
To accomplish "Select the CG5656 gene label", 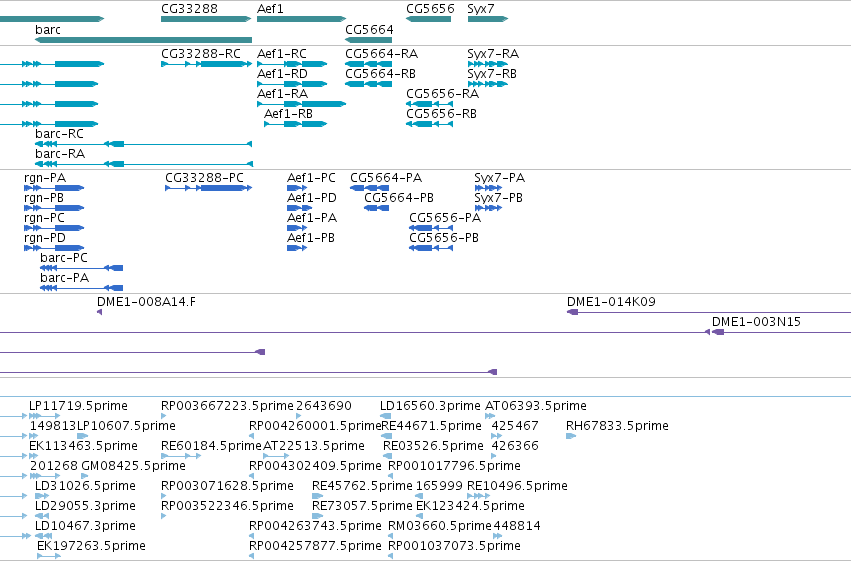I will pyautogui.click(x=430, y=9).
